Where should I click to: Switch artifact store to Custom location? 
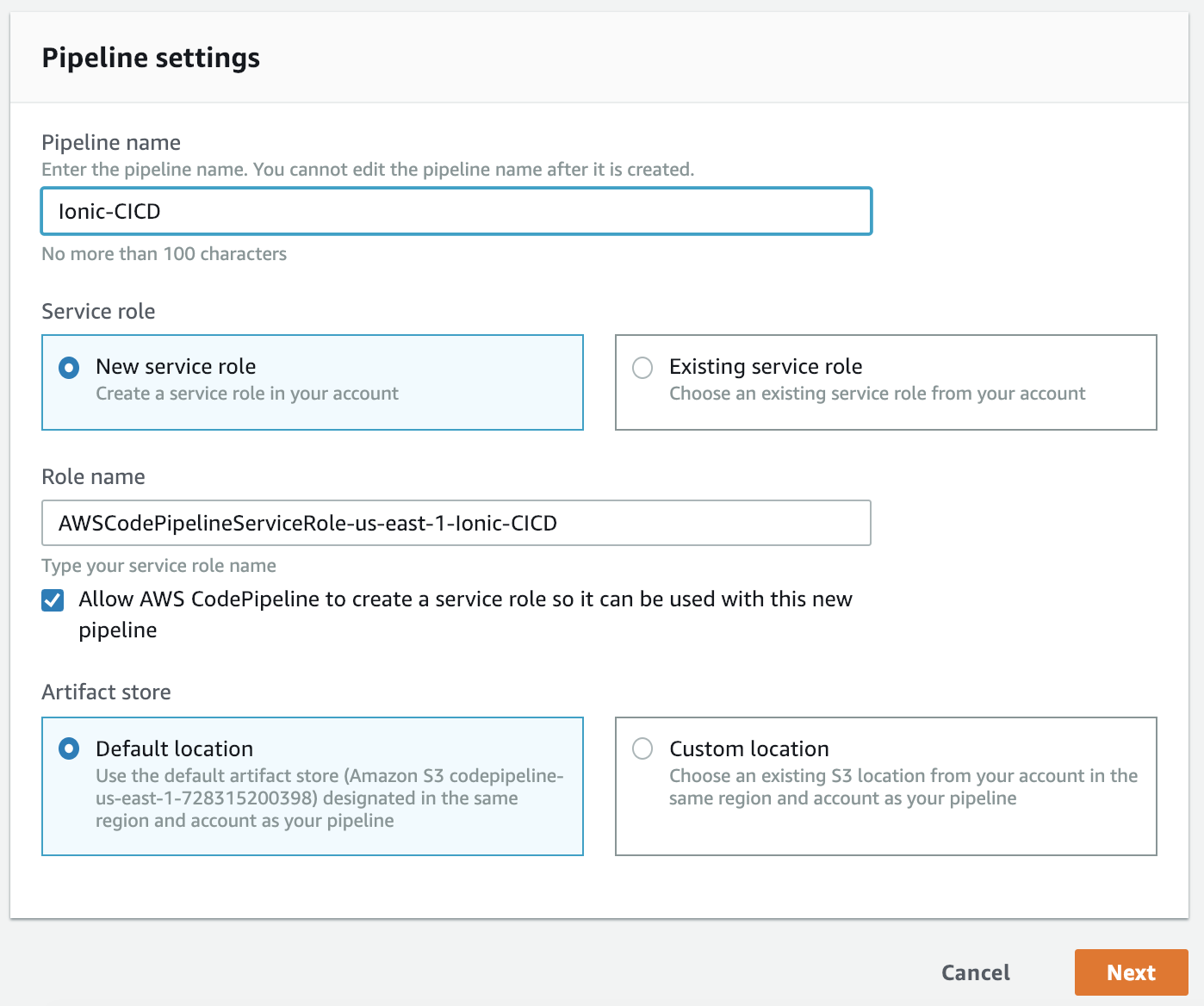coord(642,748)
